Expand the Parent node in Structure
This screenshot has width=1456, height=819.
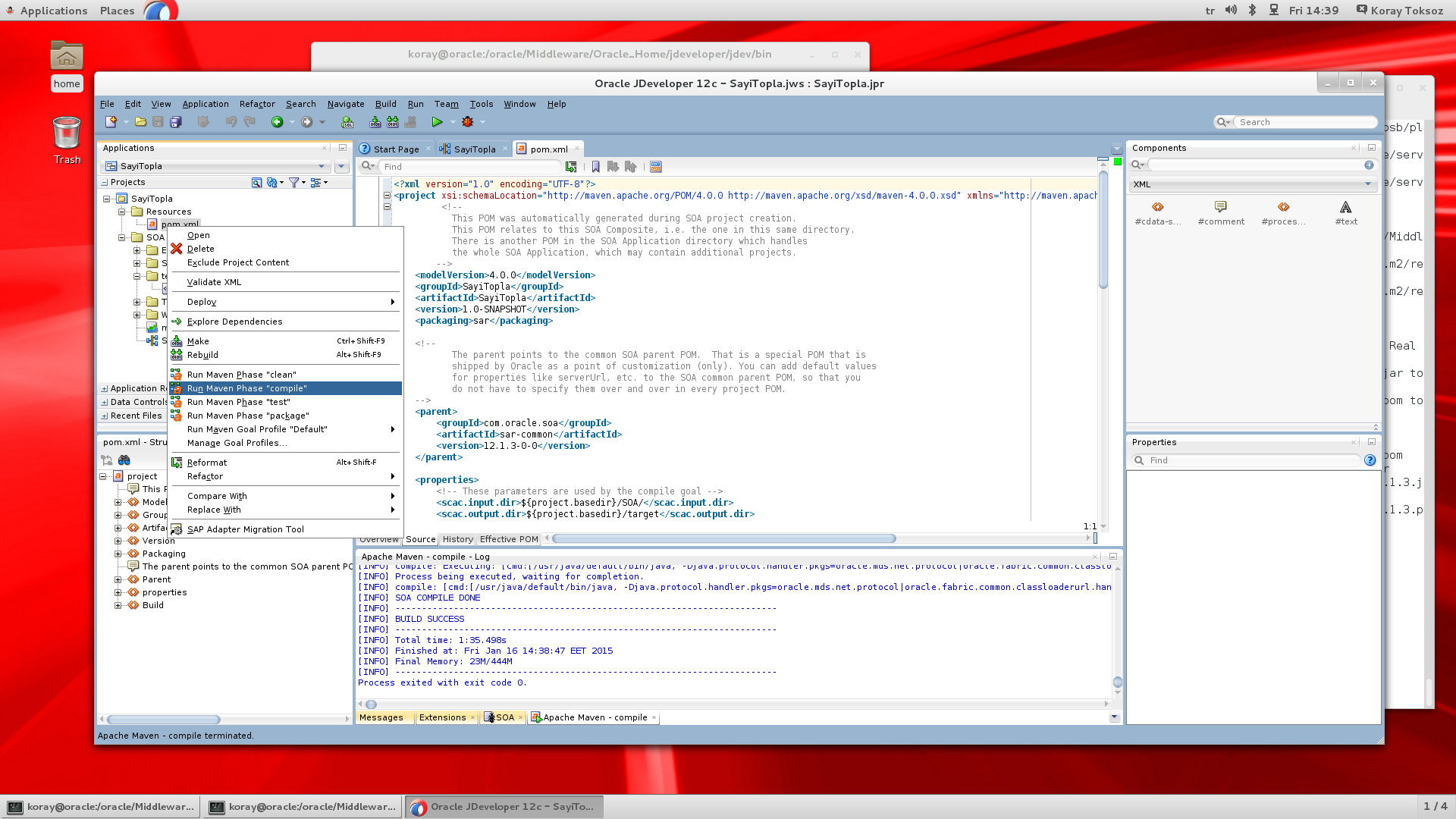click(118, 579)
